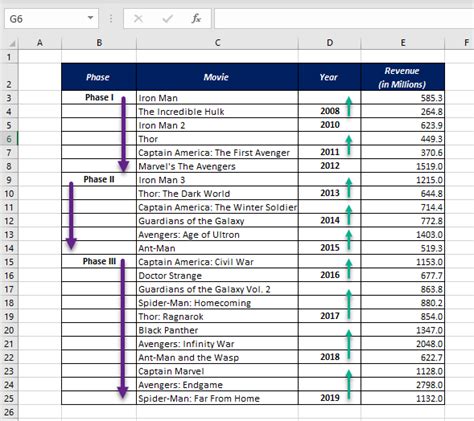Screen dimensions: 474x421
Task: Click inside the formula bar input
Action: click(344, 18)
